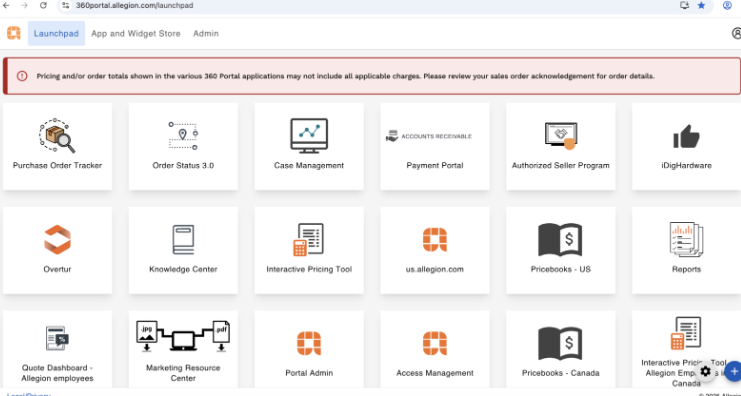The height and width of the screenshot is (396, 741).
Task: Click the Access Management label text
Action: point(435,373)
